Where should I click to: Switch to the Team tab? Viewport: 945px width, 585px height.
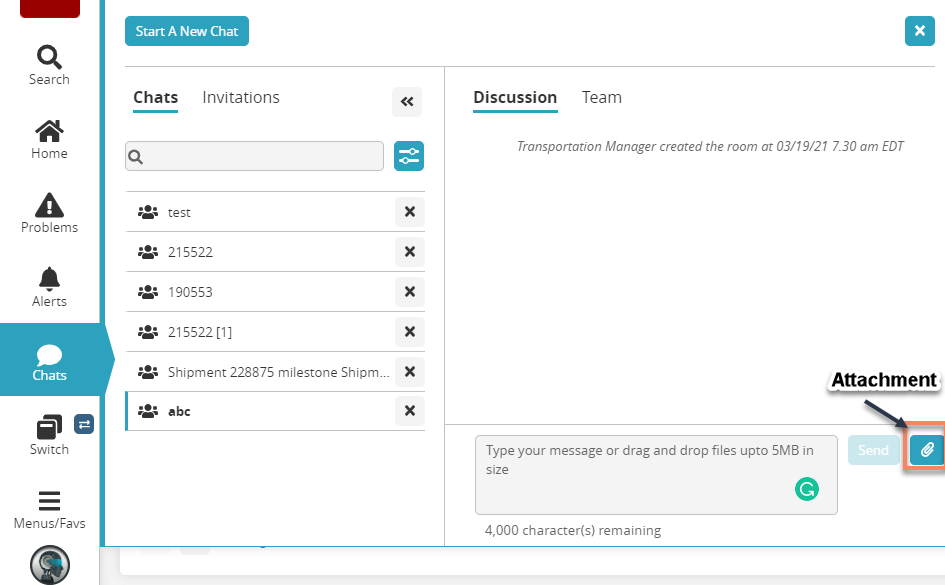(602, 98)
